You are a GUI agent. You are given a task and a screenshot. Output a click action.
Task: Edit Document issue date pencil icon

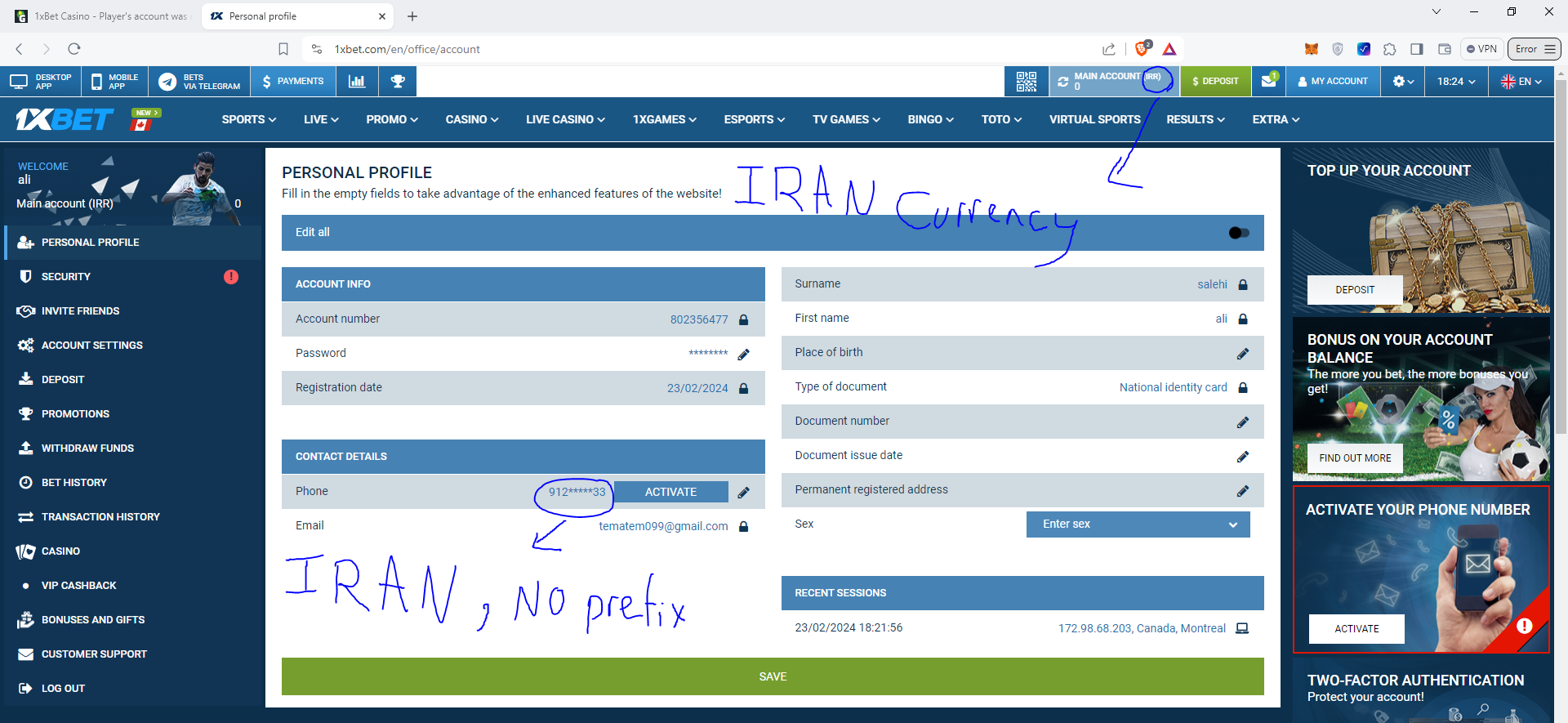point(1242,457)
